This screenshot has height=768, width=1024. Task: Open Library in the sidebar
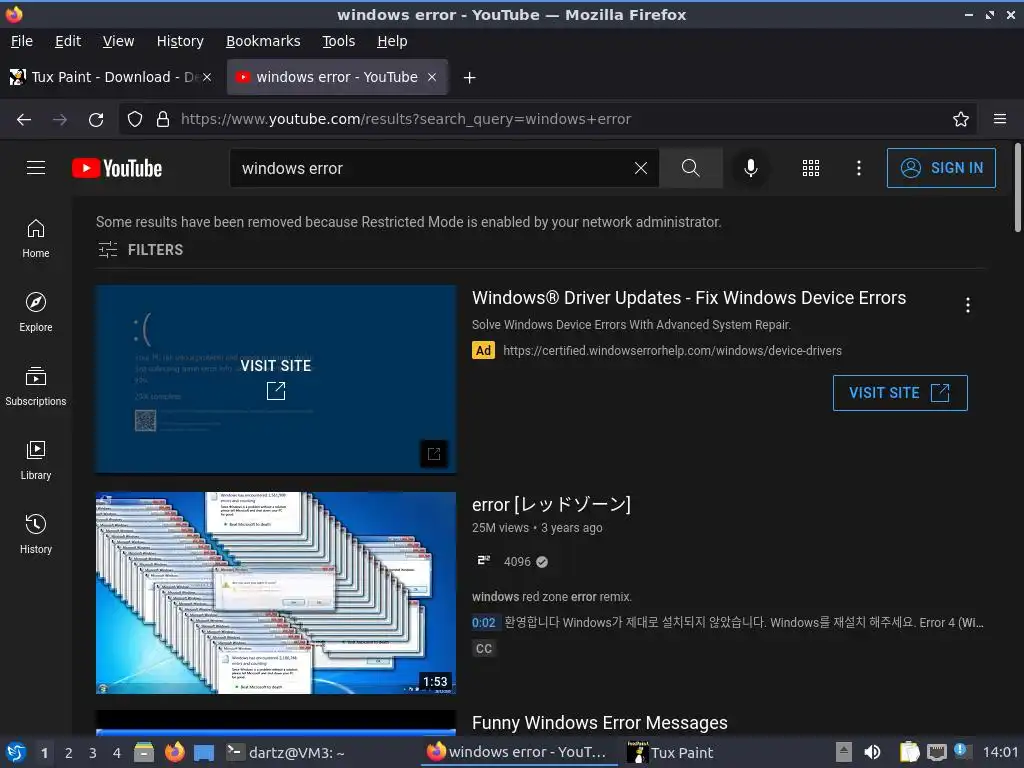coord(36,461)
